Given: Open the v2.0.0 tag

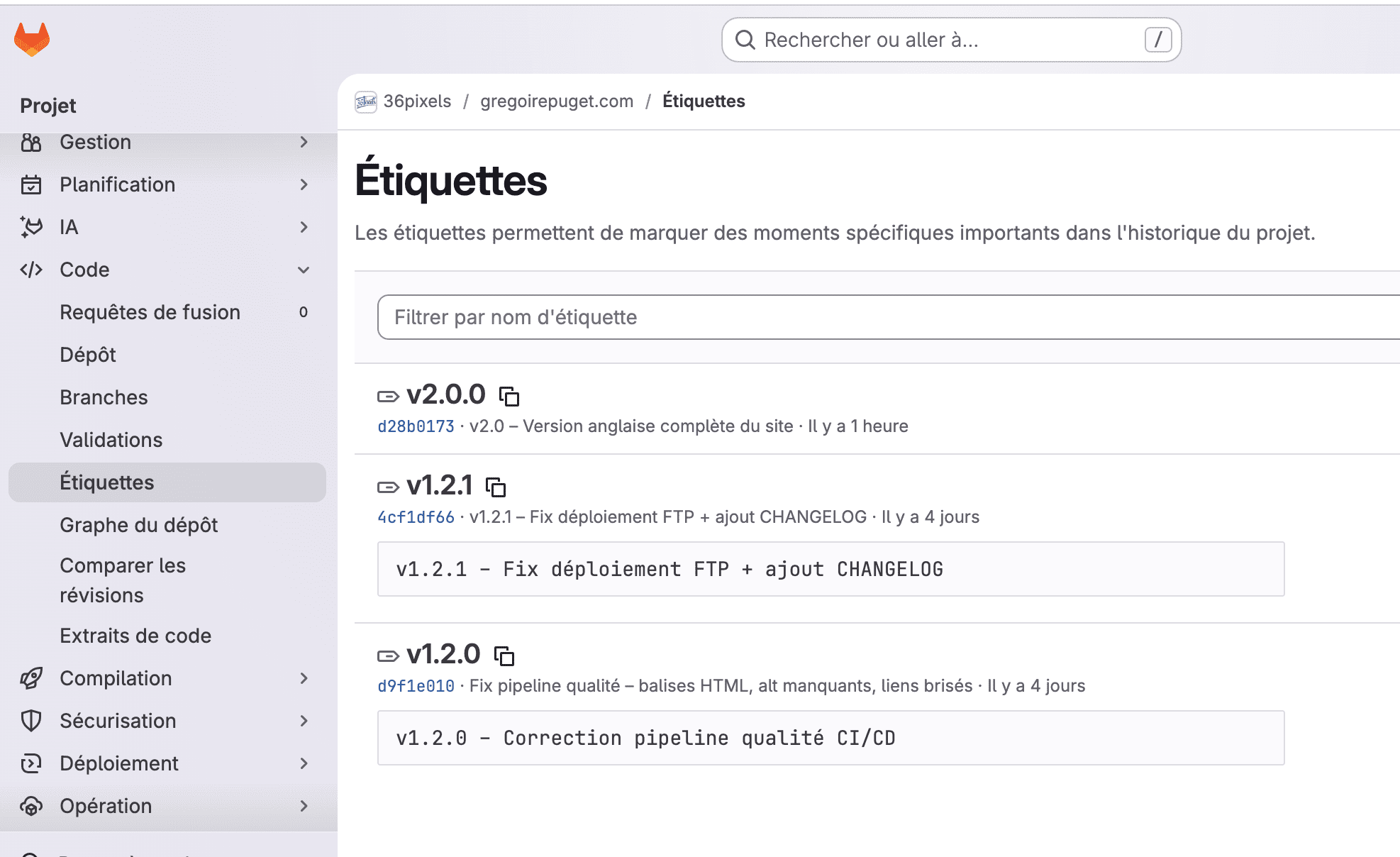Looking at the screenshot, I should (446, 394).
